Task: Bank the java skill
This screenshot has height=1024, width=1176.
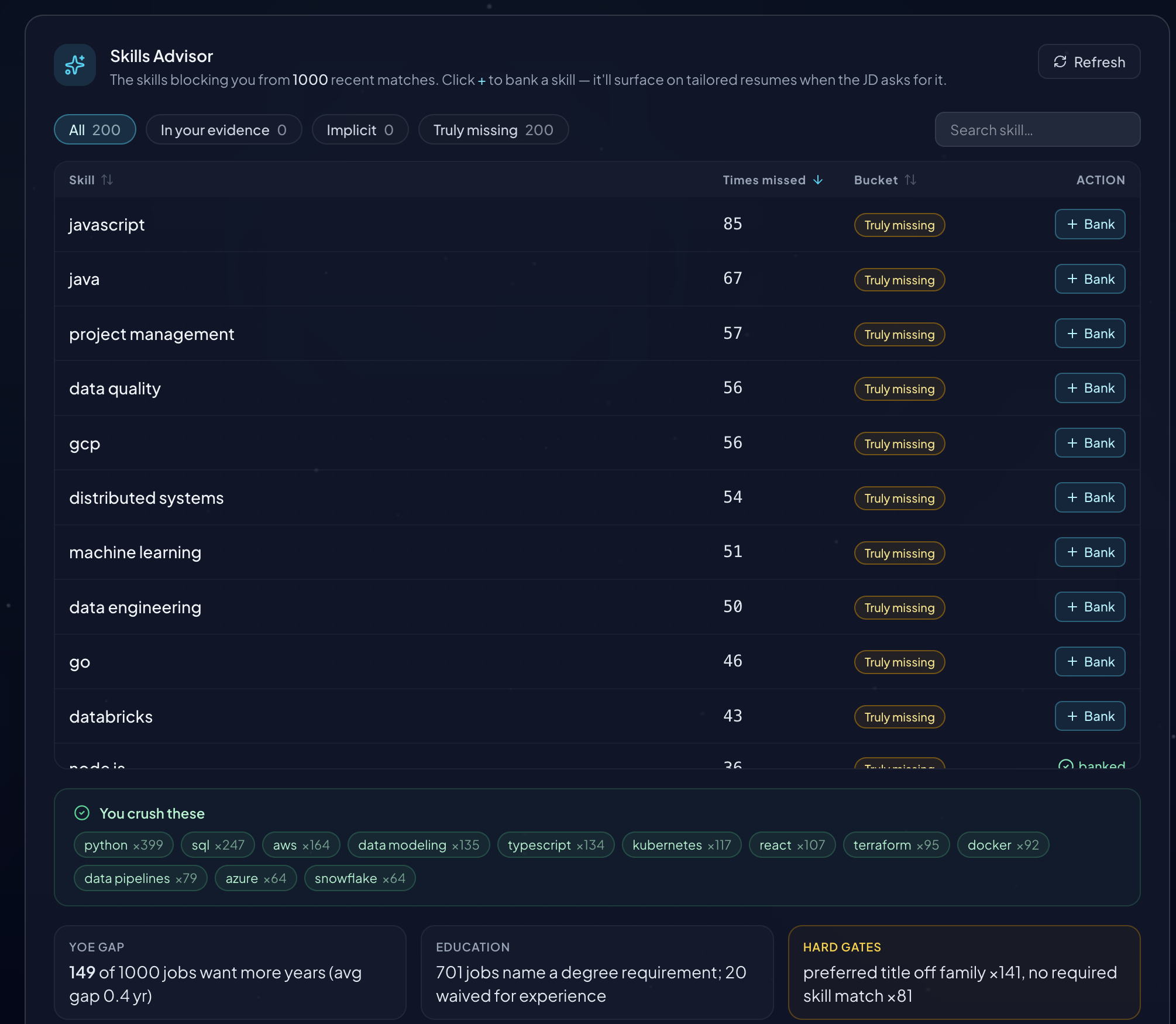Action: (x=1090, y=279)
